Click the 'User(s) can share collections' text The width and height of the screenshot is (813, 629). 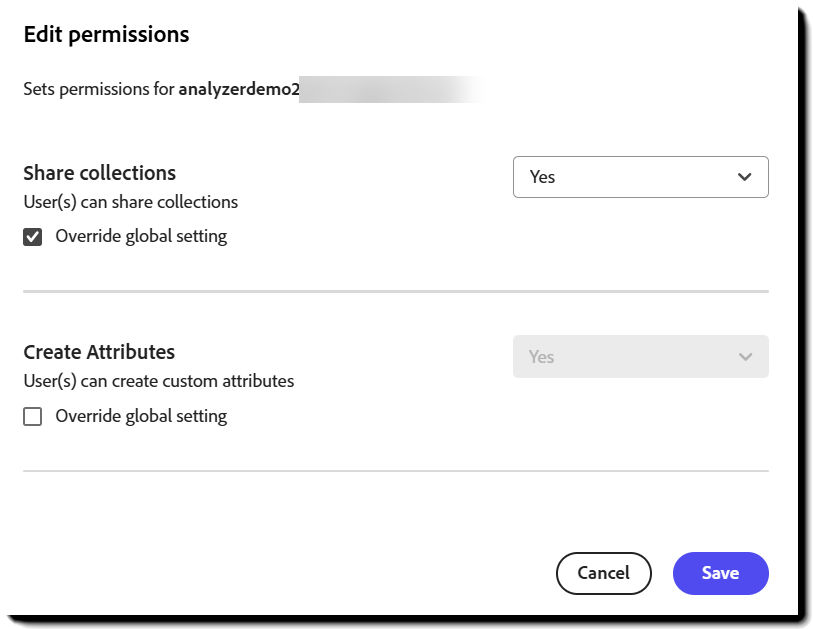click(x=130, y=202)
